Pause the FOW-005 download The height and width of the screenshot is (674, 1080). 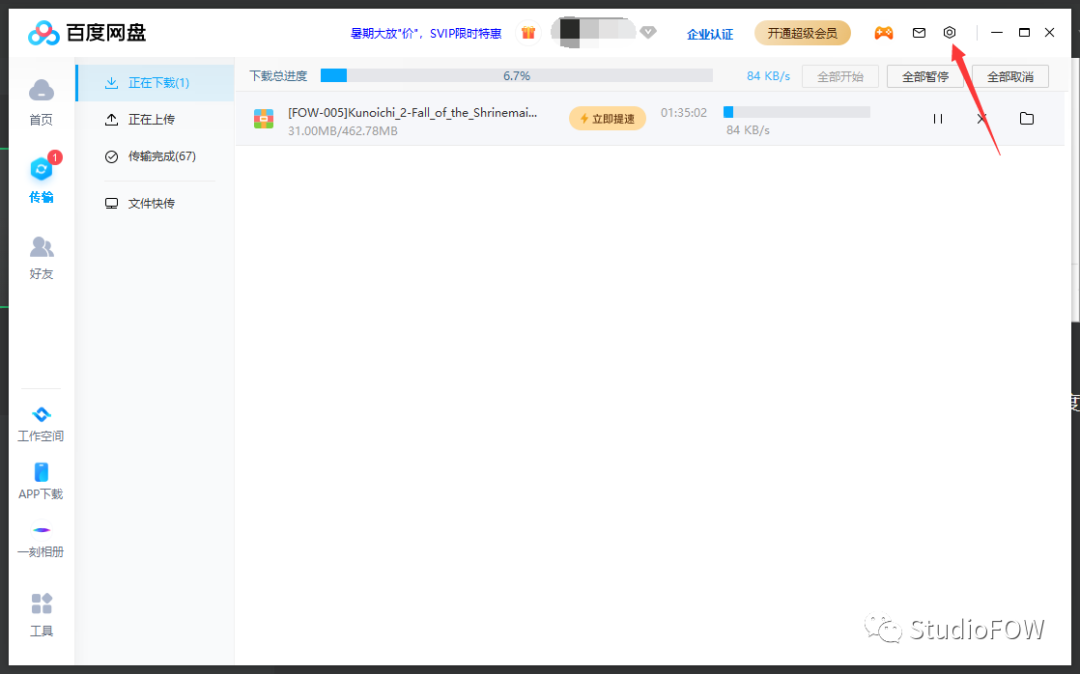click(937, 118)
